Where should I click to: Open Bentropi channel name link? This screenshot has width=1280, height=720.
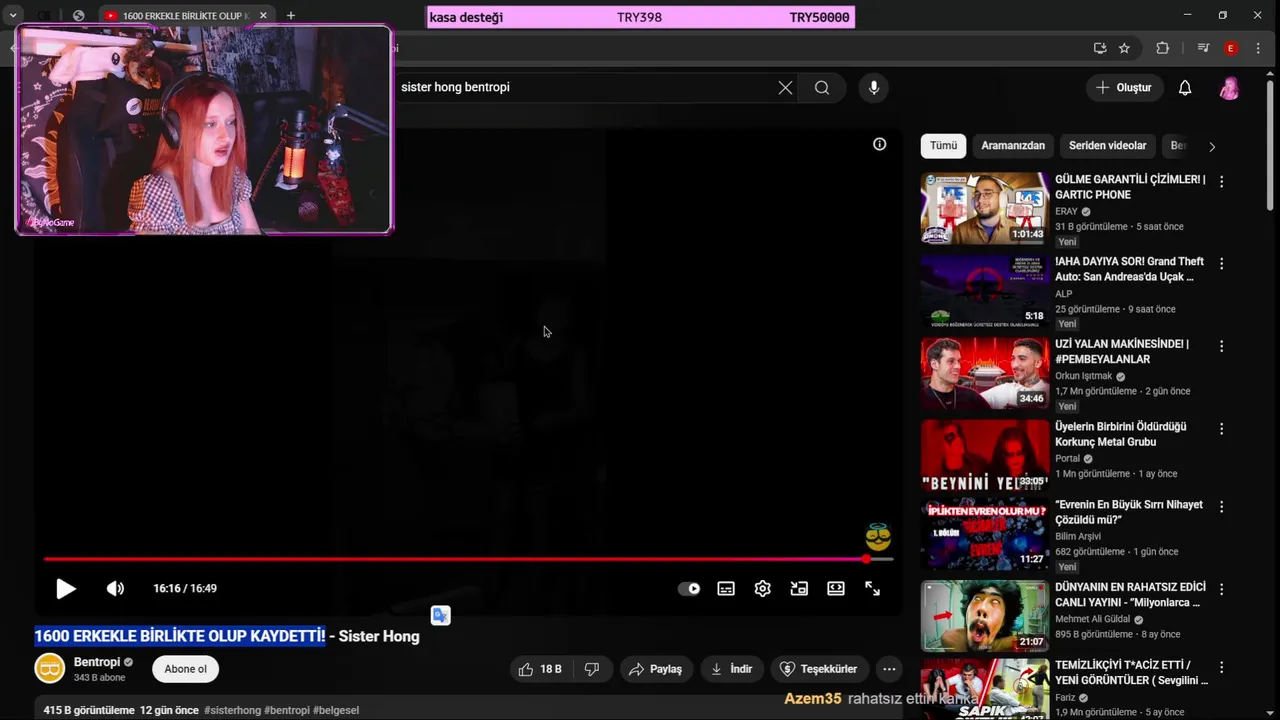[x=97, y=662]
